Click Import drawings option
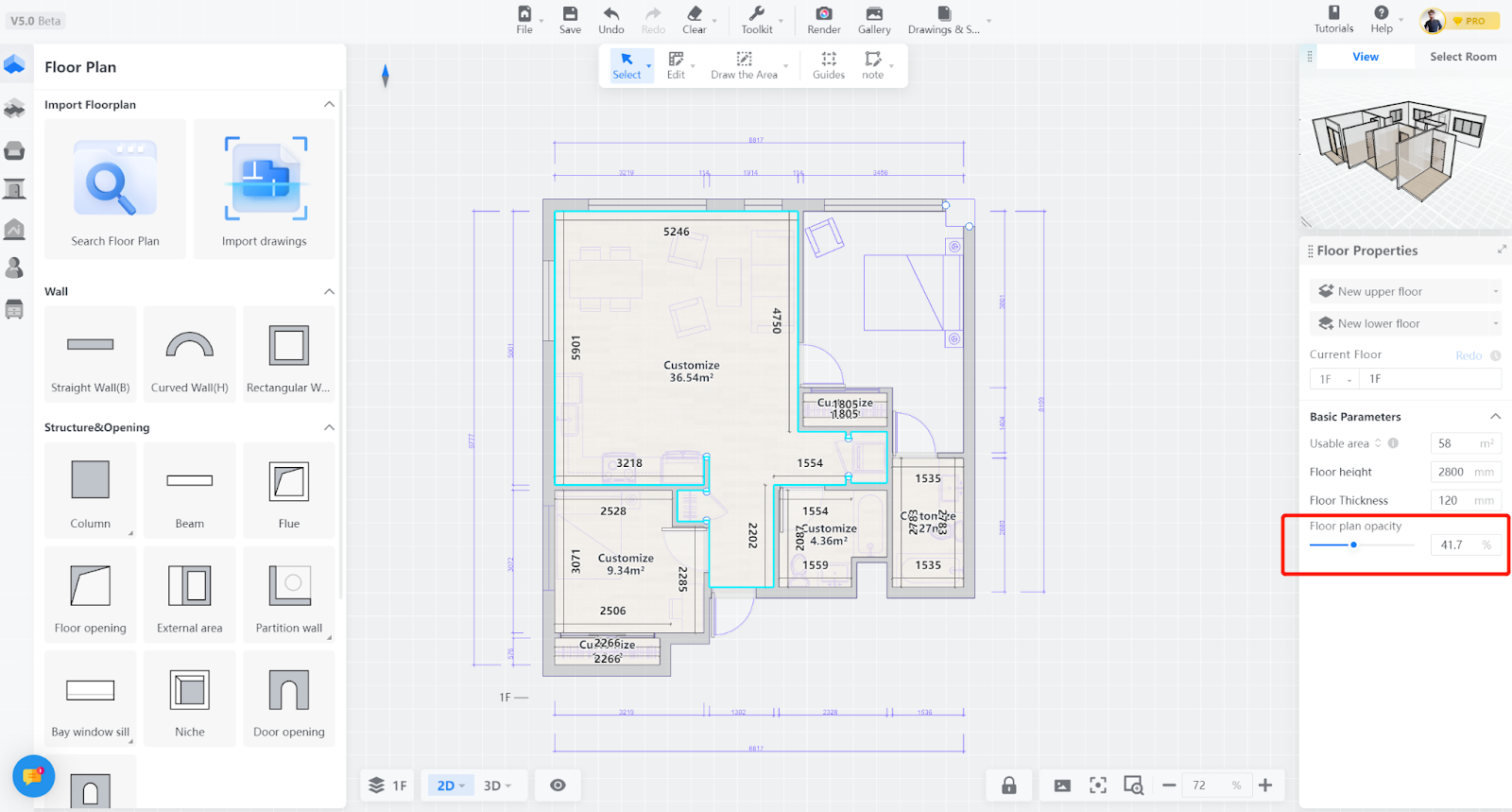The width and height of the screenshot is (1512, 812). pyautogui.click(x=265, y=188)
